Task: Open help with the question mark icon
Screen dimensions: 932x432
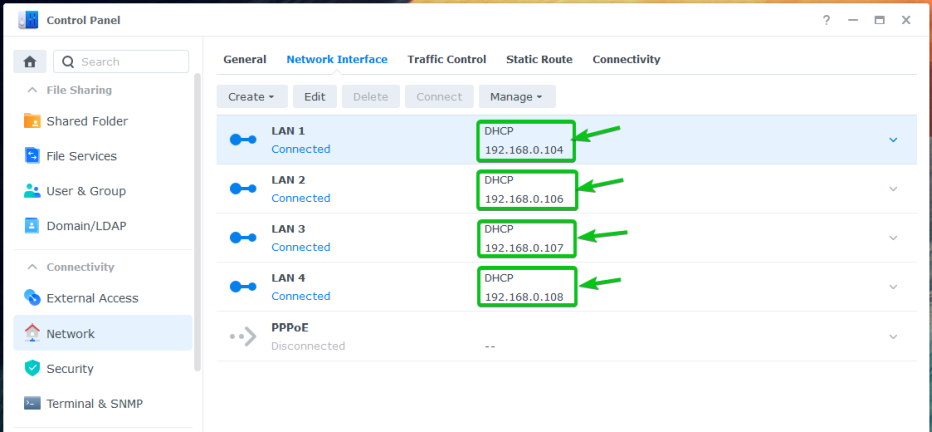Action: 826,20
